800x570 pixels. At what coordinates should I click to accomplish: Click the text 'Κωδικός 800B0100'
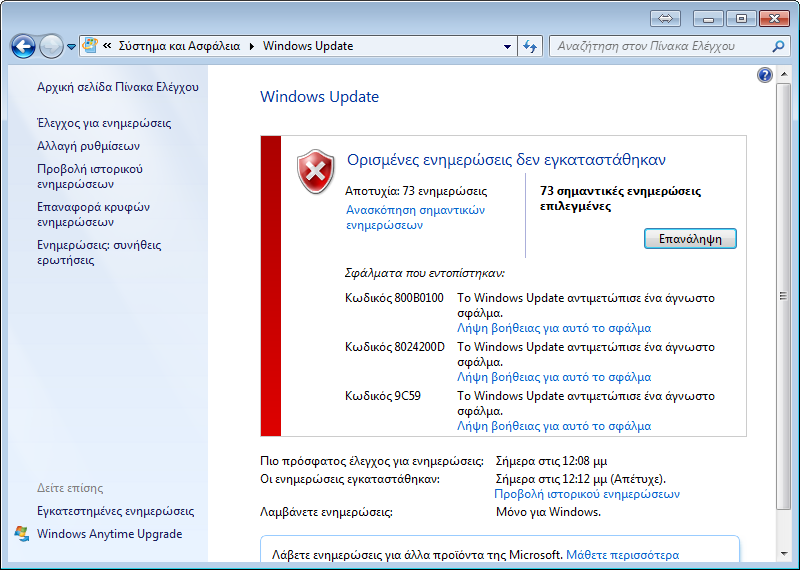point(394,298)
